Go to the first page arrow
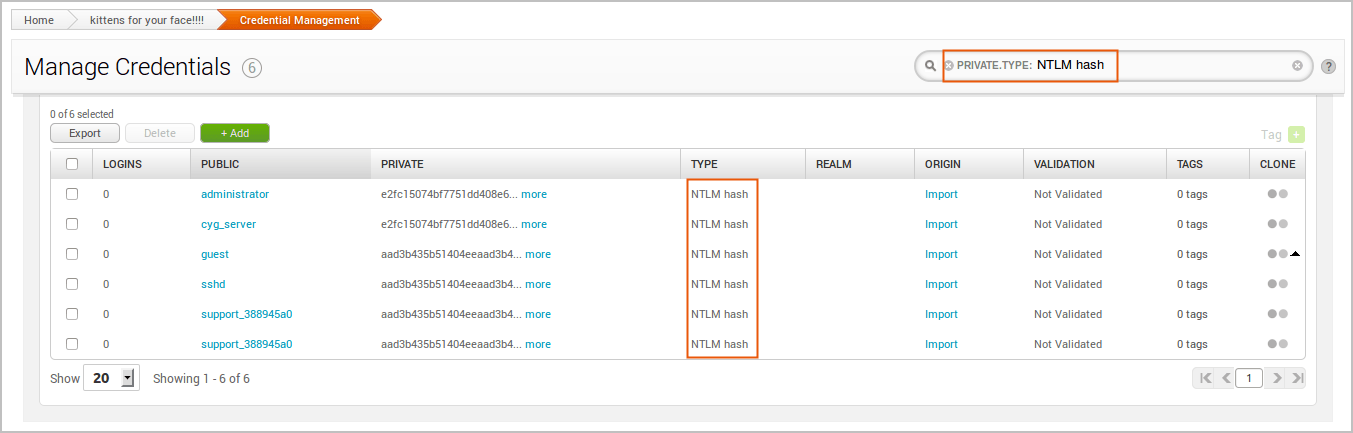The width and height of the screenshot is (1353, 433). 1205,378
